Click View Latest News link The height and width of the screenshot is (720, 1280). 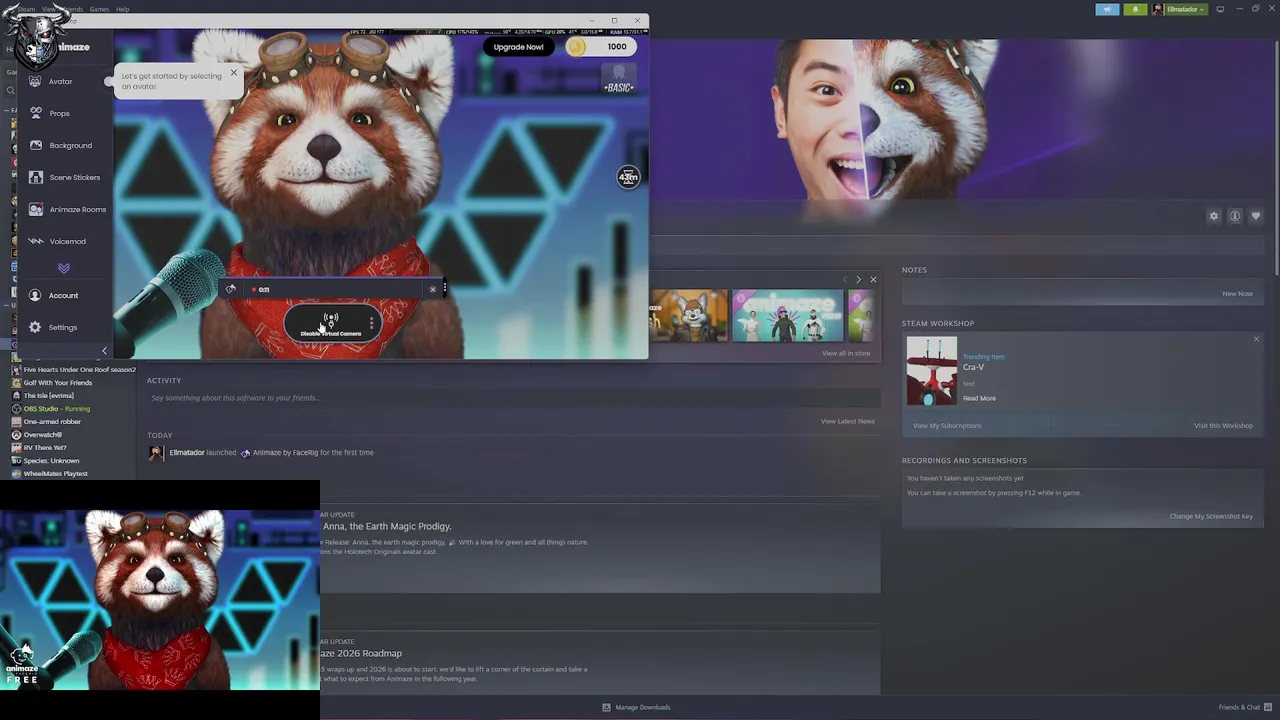pos(848,421)
